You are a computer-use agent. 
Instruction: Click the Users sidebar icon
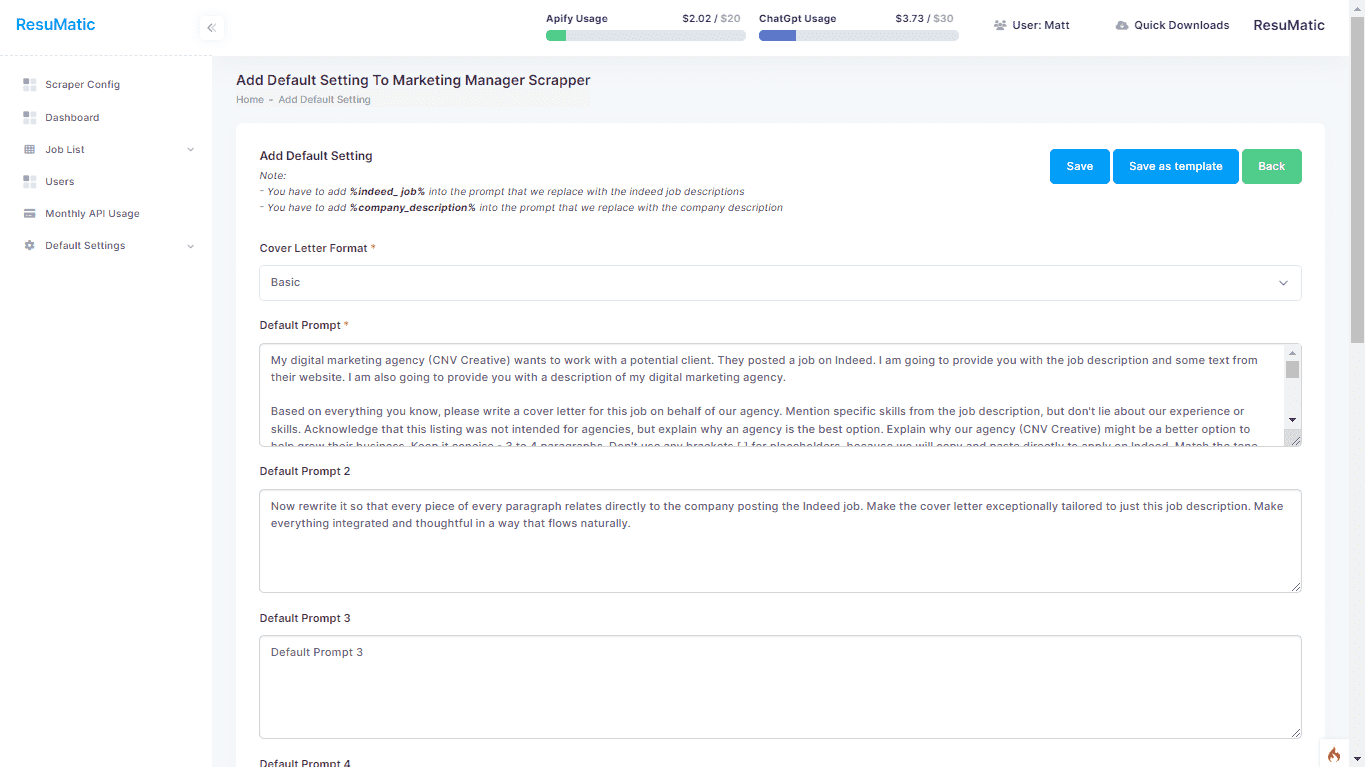click(30, 182)
